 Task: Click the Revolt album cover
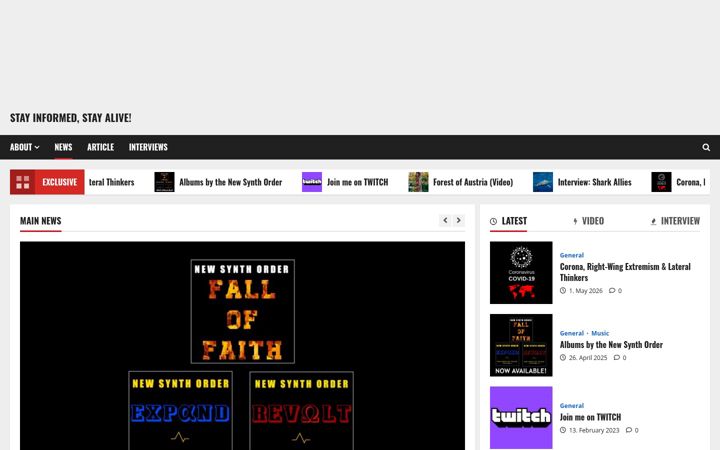[302, 411]
